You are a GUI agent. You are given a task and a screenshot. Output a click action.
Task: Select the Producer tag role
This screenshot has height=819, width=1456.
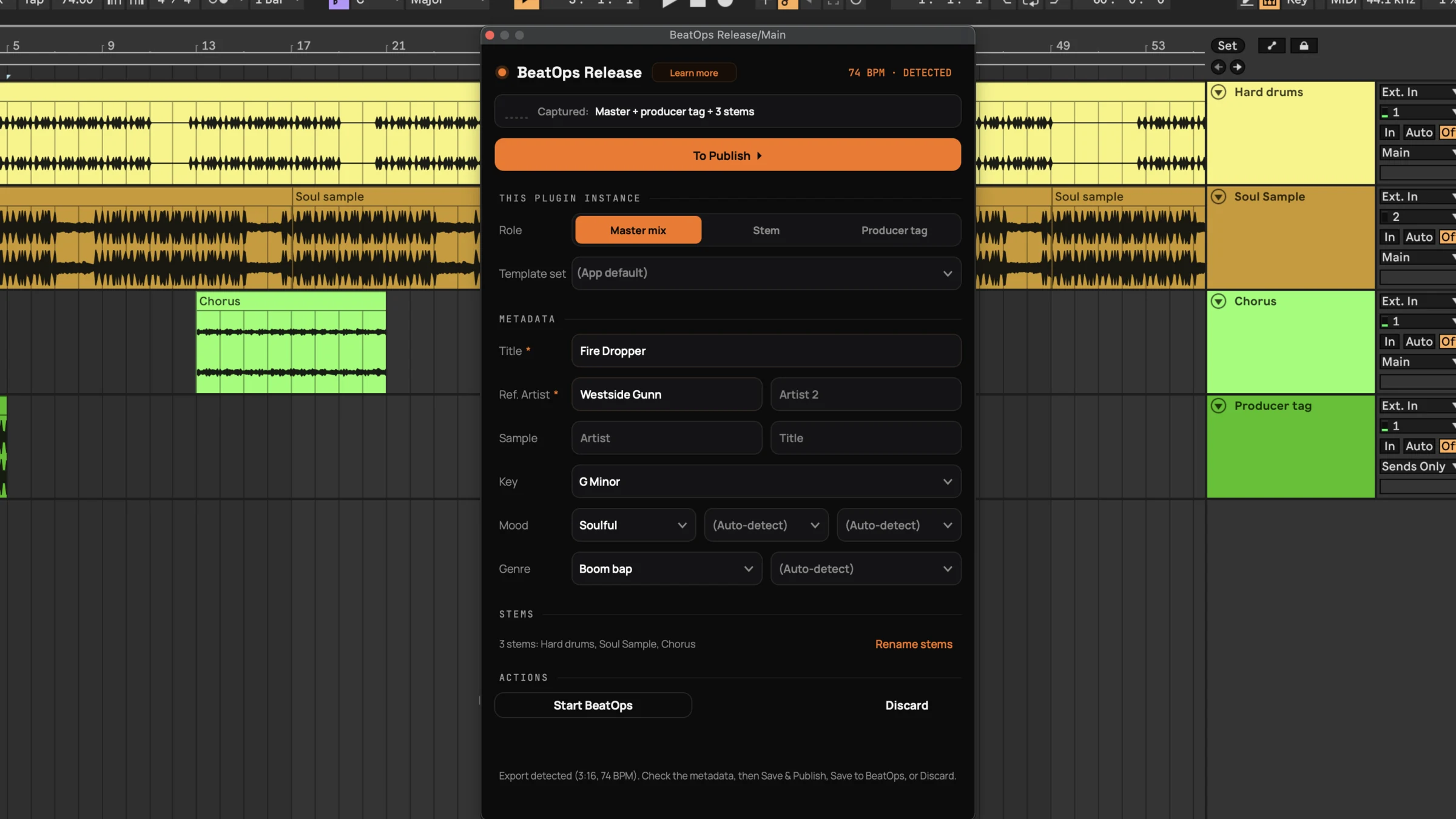tap(894, 231)
